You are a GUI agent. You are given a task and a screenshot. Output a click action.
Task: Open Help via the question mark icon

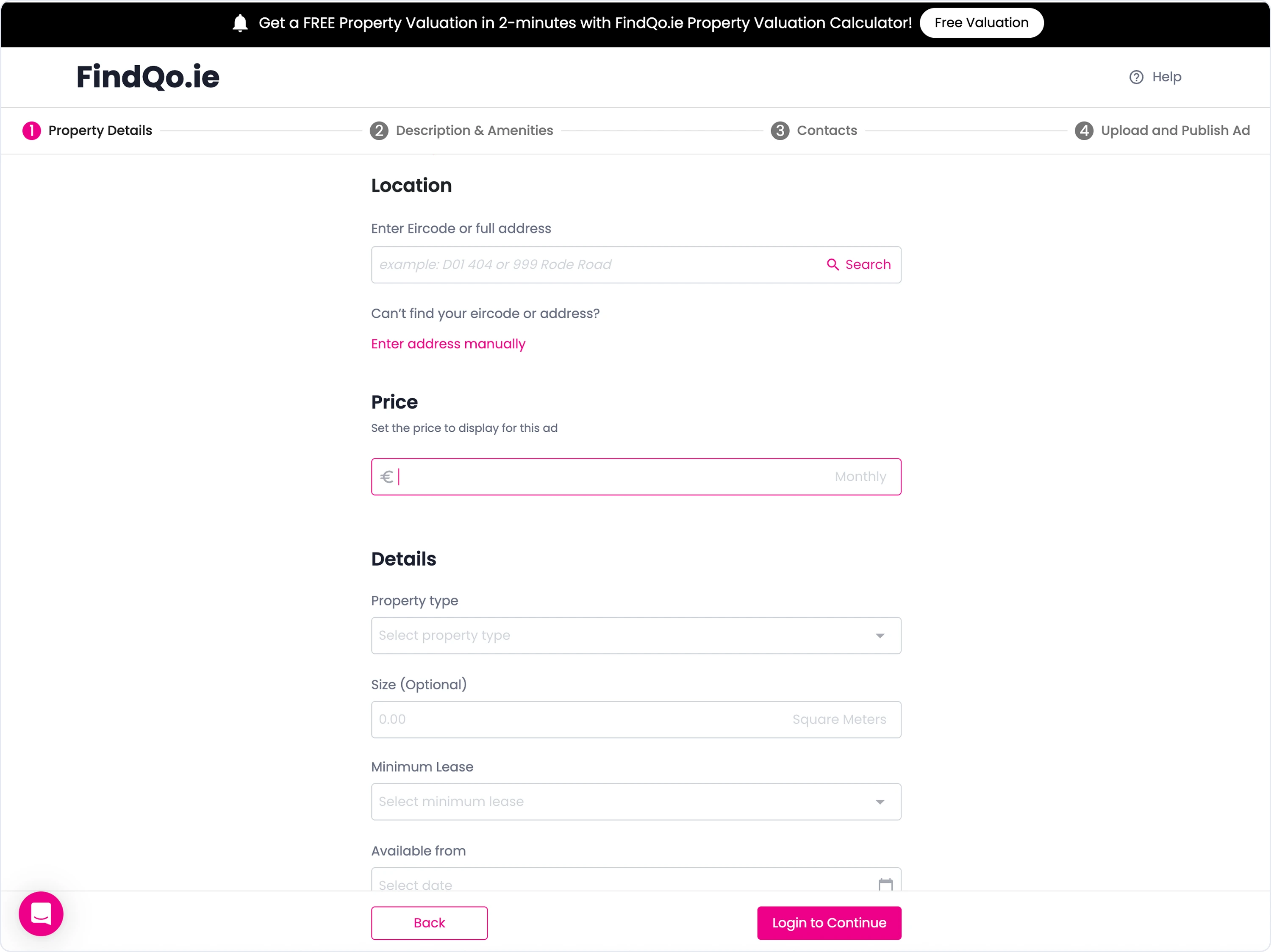pyautogui.click(x=1137, y=76)
